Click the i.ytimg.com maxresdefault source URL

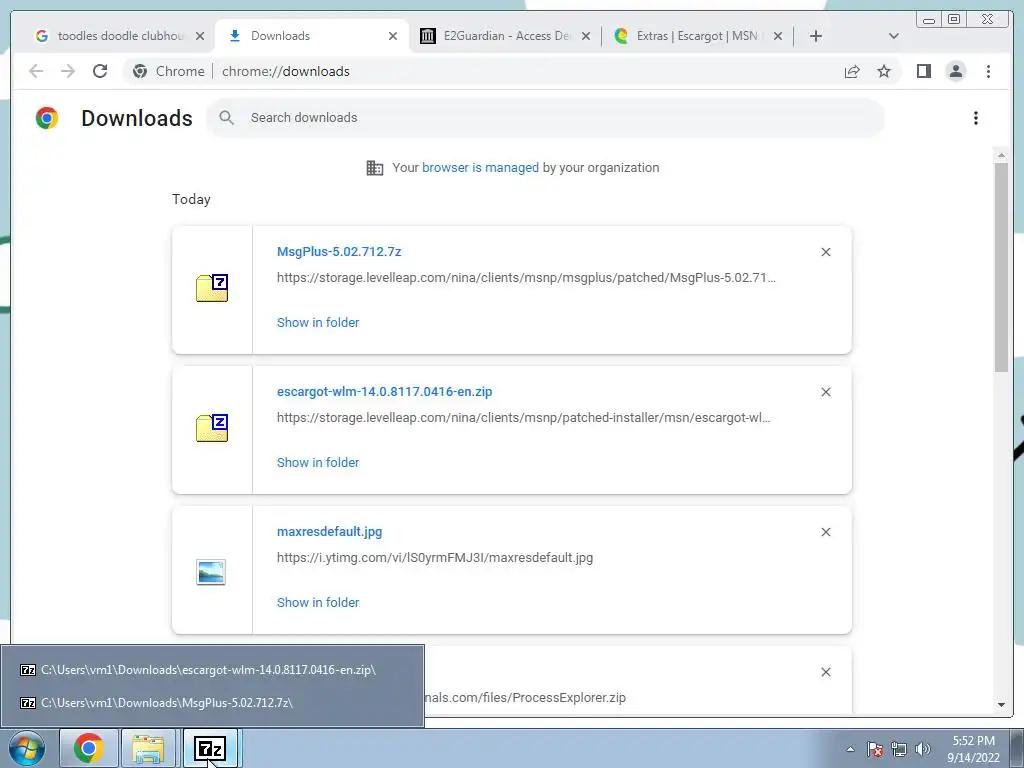tap(435, 558)
